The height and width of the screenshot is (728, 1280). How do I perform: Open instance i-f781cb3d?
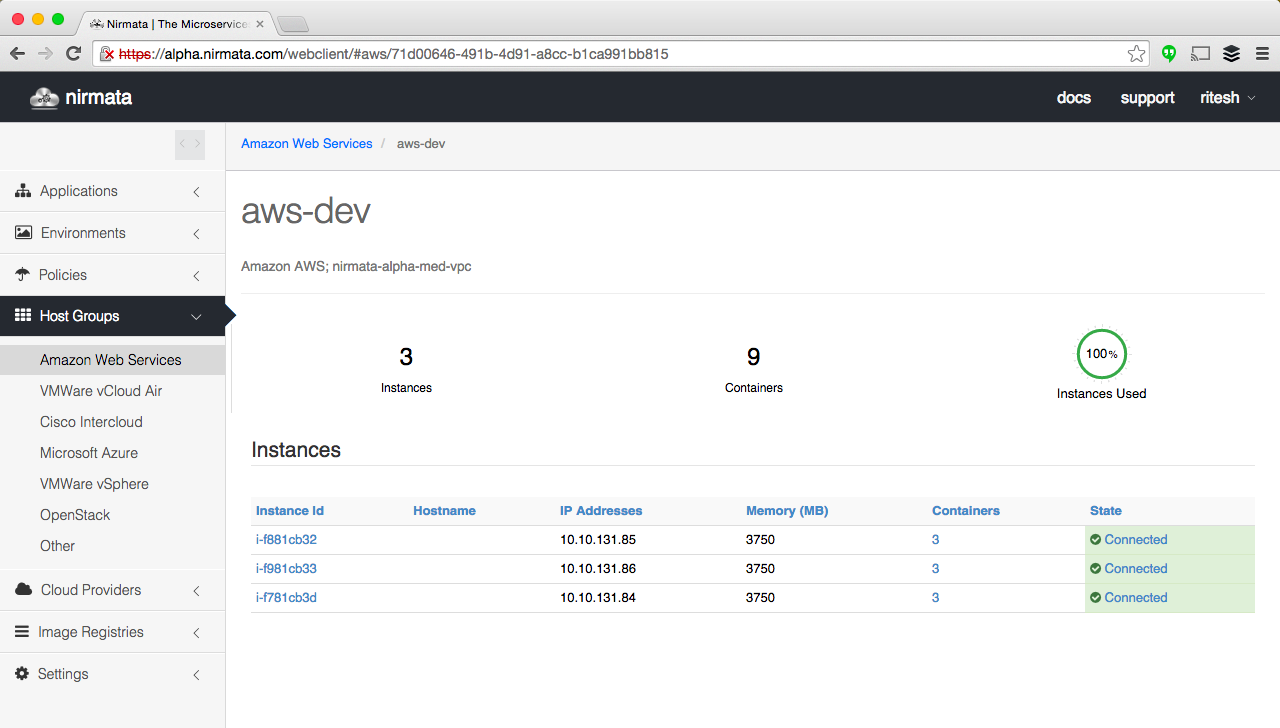tap(286, 598)
